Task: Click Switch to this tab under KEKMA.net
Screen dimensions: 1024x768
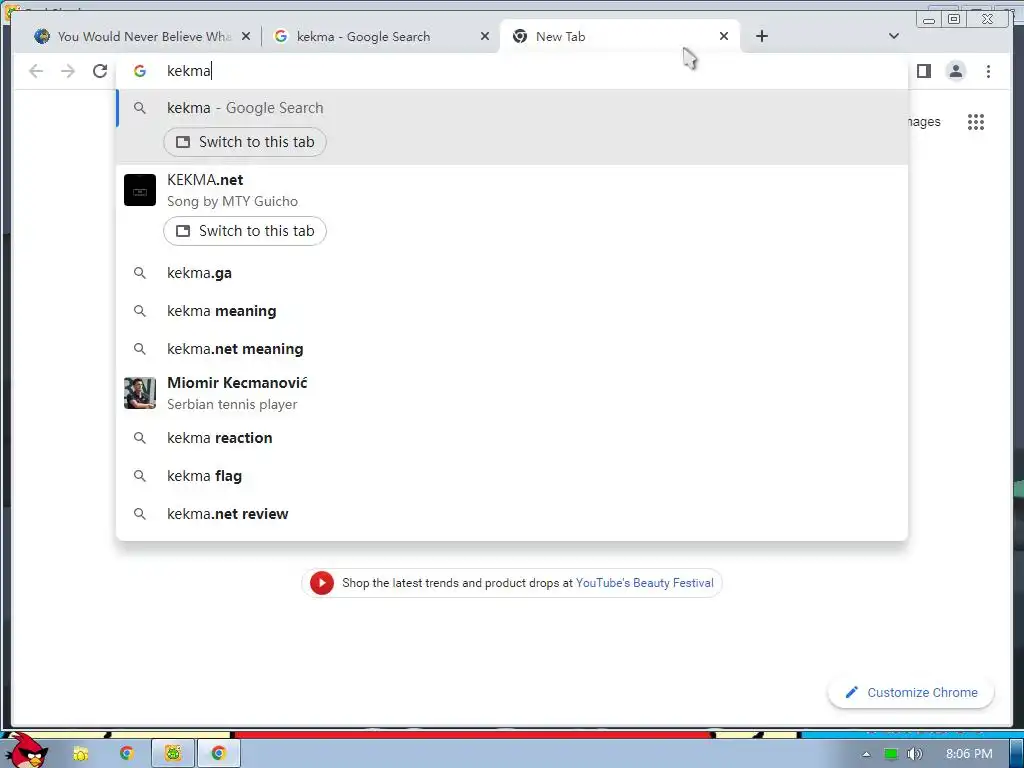Action: (245, 231)
